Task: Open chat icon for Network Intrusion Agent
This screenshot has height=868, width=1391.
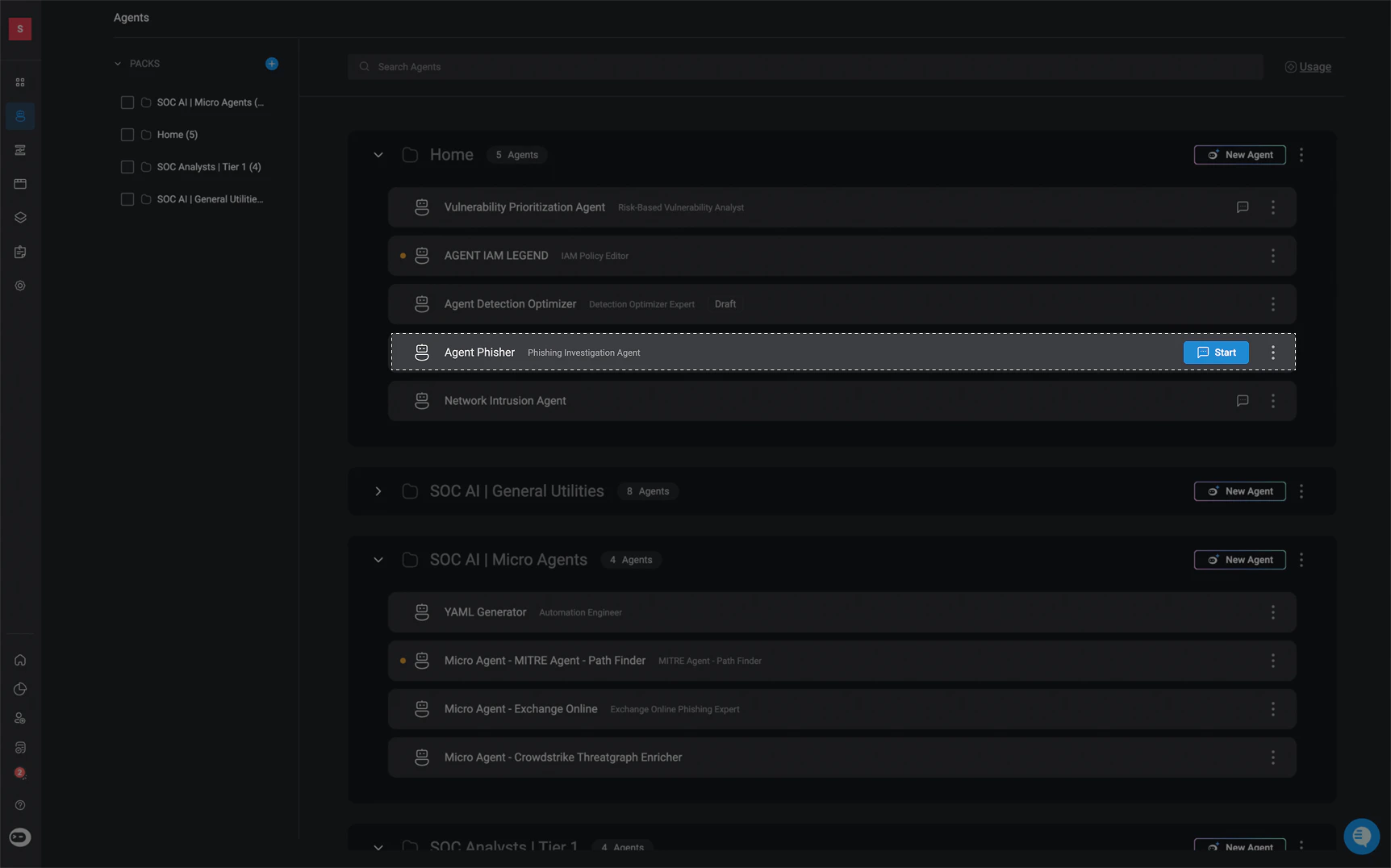Action: (1243, 401)
